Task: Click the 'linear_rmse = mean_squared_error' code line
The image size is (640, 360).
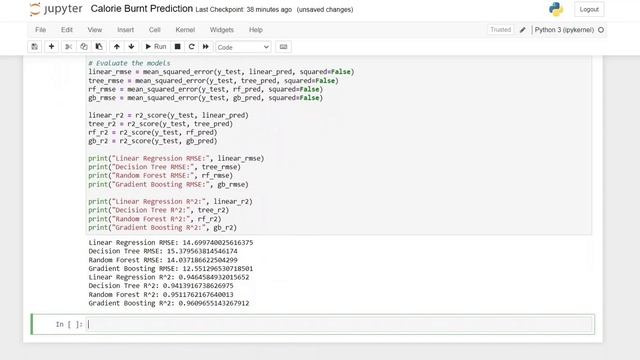Action: coord(221,72)
